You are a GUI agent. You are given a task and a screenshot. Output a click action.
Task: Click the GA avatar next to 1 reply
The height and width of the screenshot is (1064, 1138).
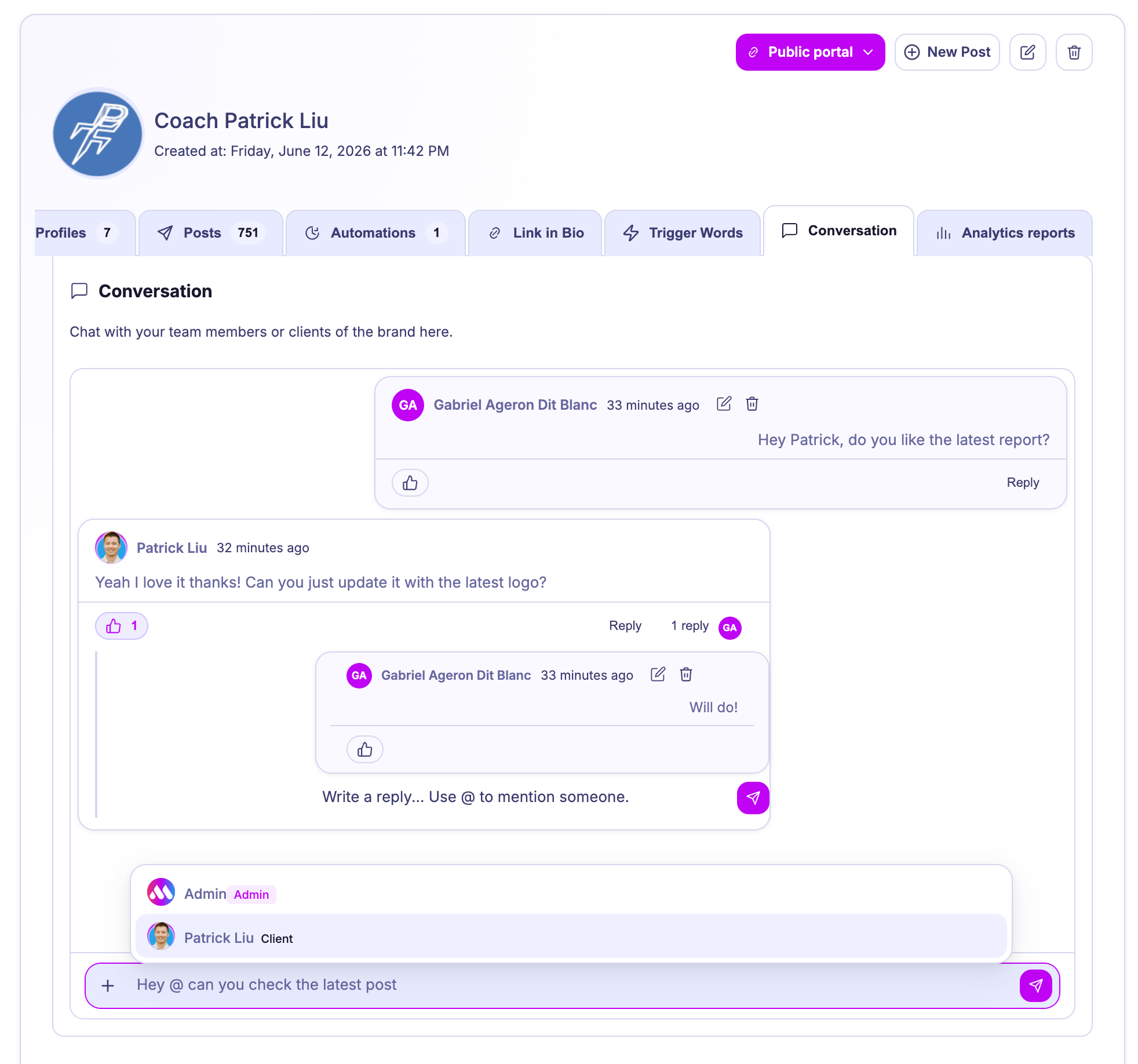point(730,628)
